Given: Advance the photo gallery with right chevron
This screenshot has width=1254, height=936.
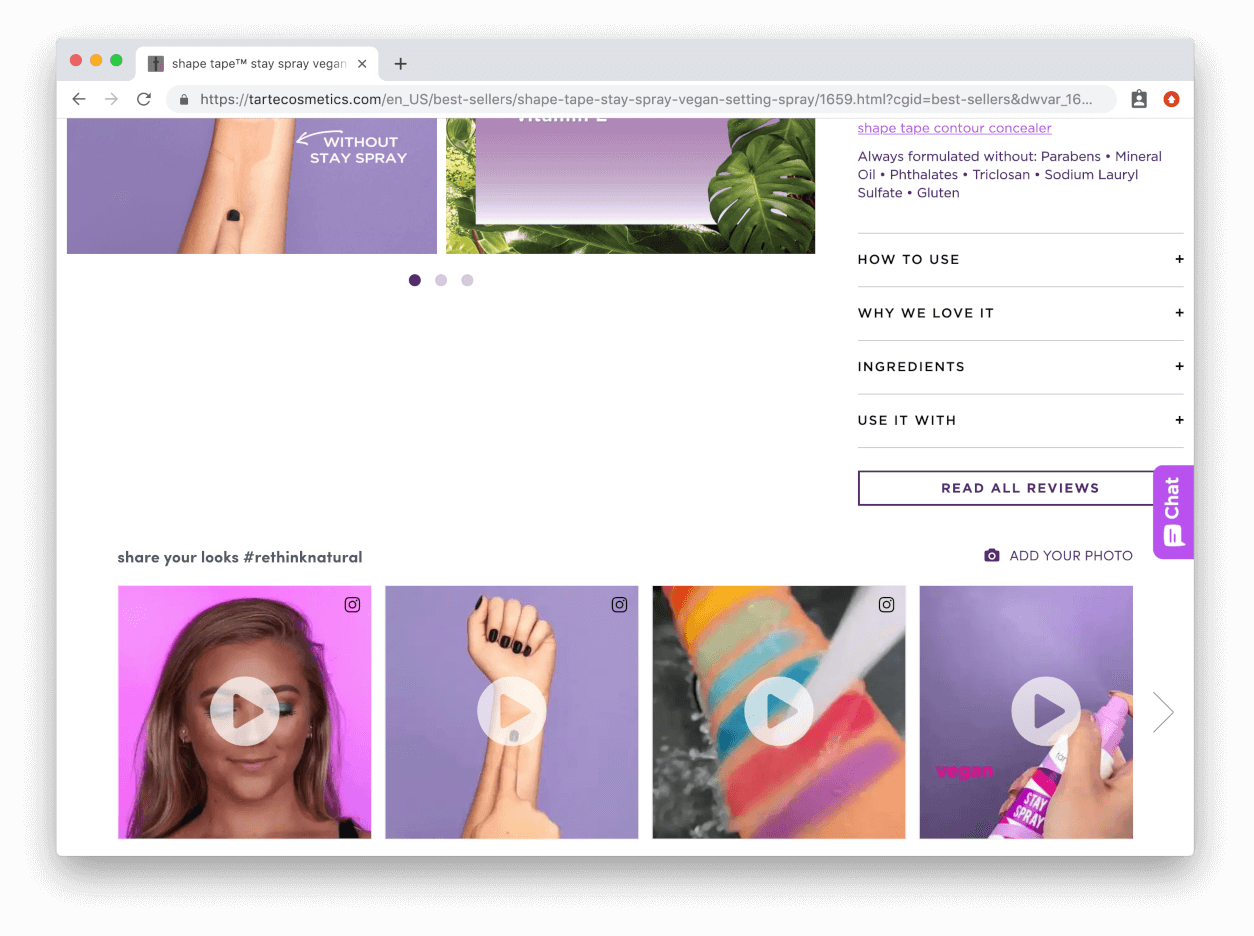Looking at the screenshot, I should point(1163,712).
